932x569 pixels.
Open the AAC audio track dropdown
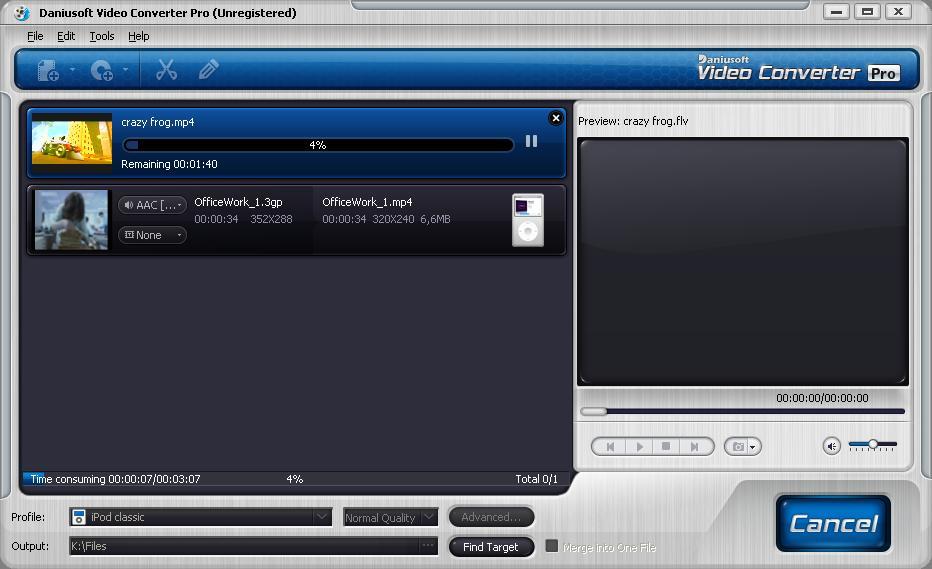(153, 205)
